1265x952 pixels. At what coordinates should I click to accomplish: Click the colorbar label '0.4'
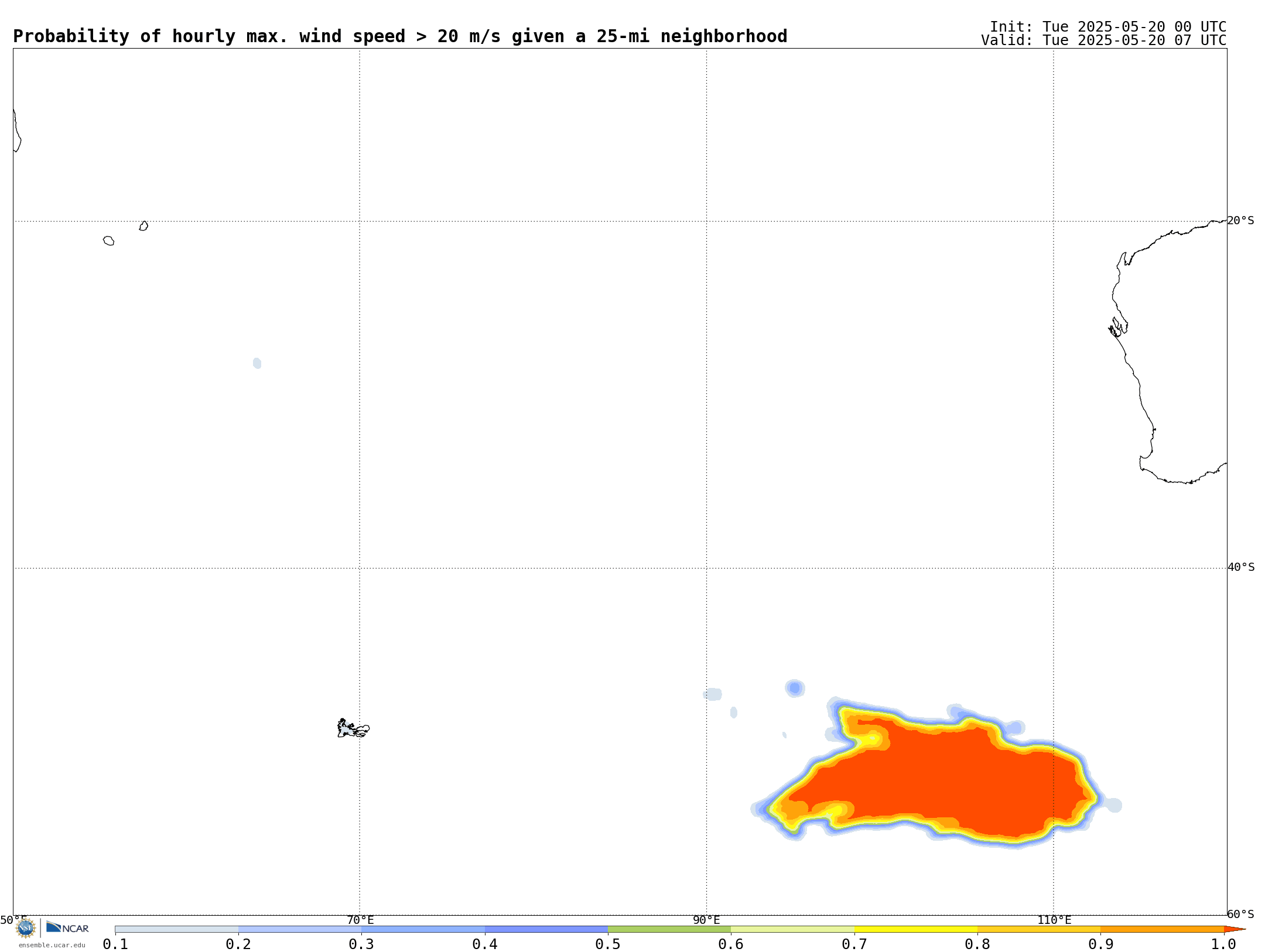(x=485, y=944)
